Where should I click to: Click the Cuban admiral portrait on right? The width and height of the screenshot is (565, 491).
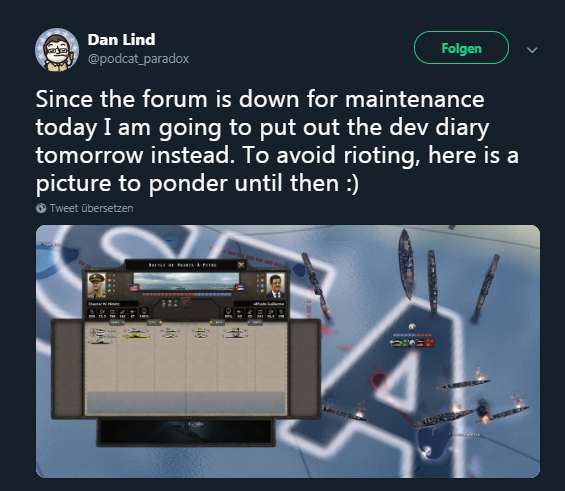point(276,286)
